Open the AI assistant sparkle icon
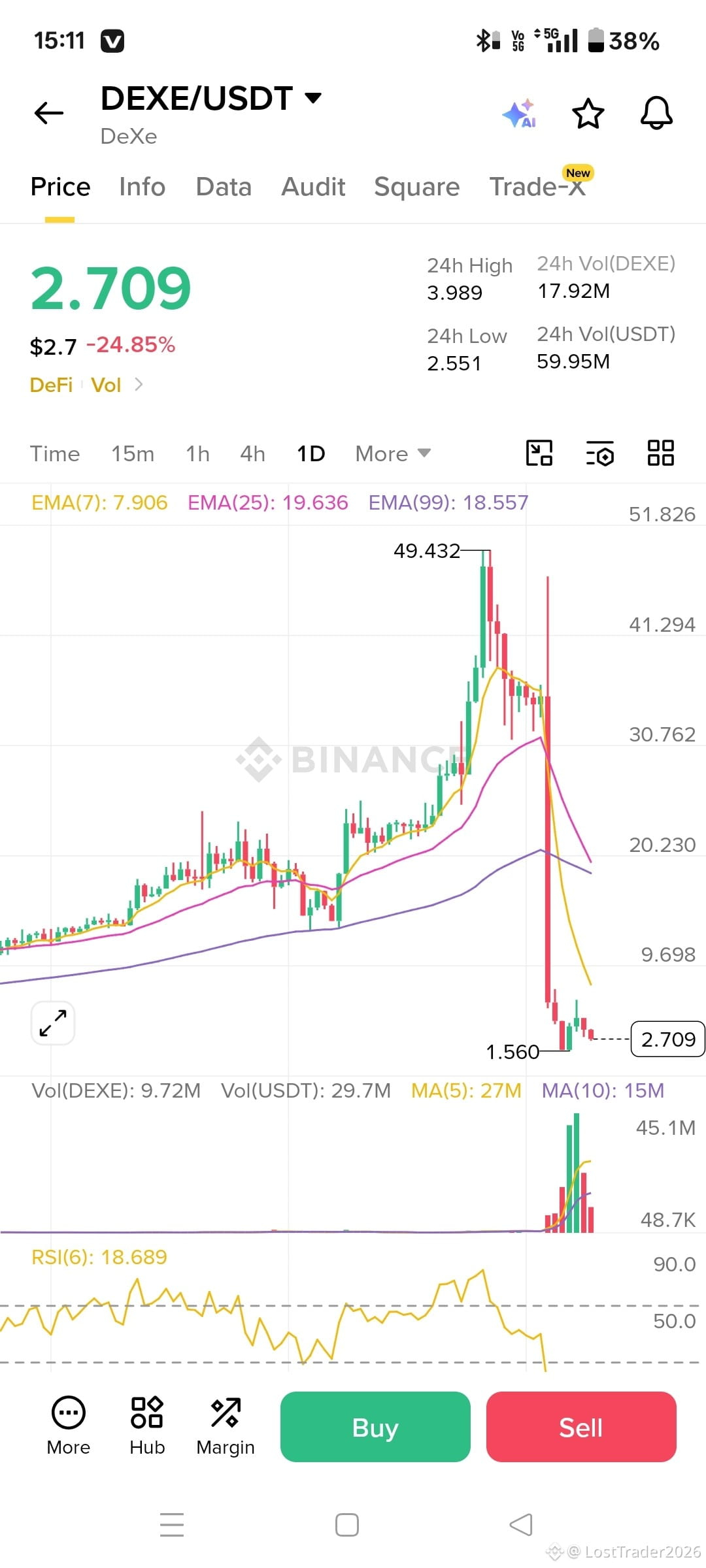706x1568 pixels. (520, 114)
